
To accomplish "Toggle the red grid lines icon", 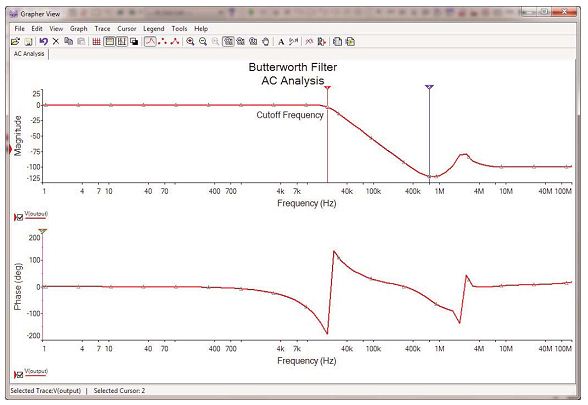I will tap(96, 42).
